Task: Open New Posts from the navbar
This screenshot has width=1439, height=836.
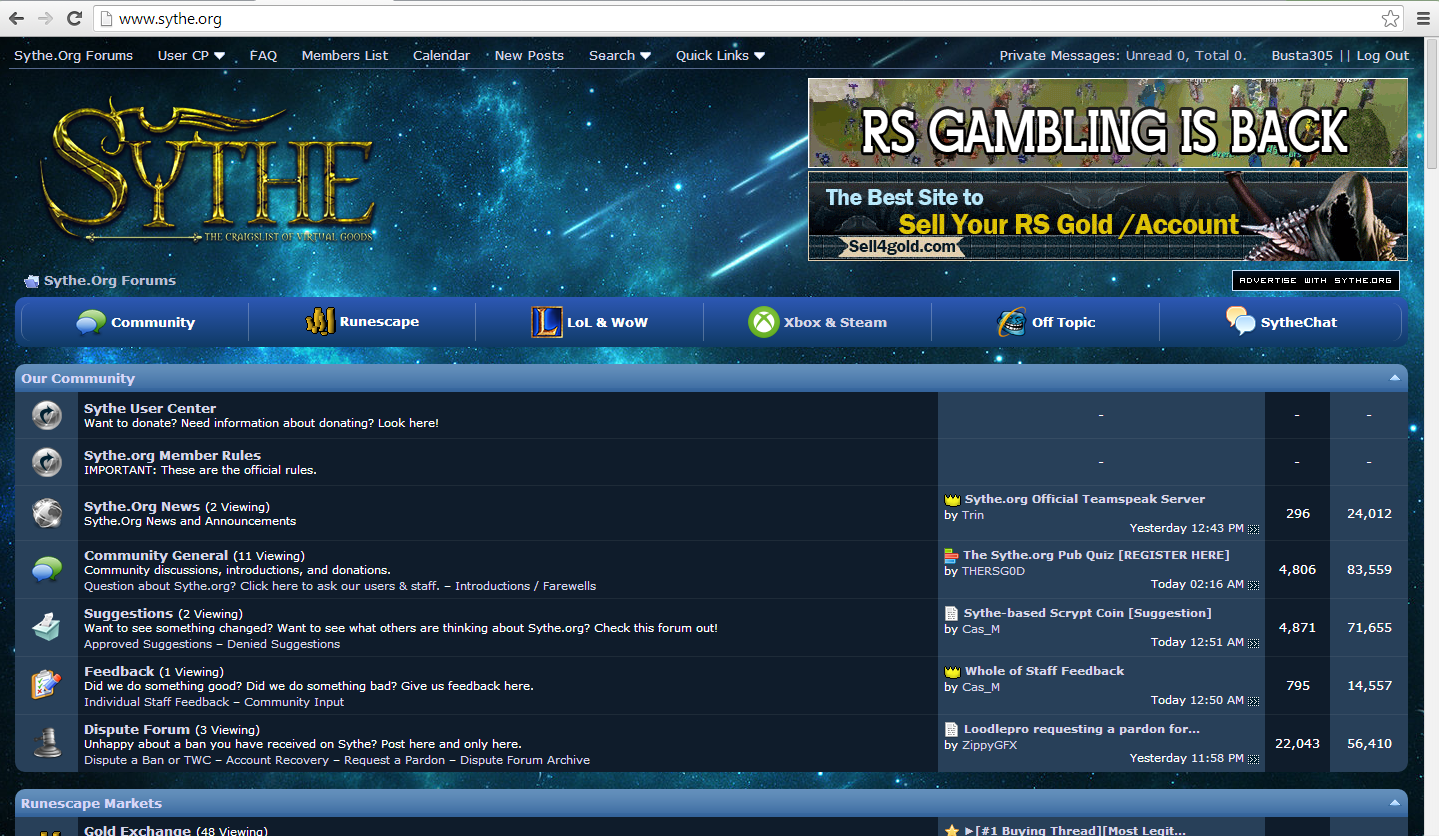Action: 529,55
